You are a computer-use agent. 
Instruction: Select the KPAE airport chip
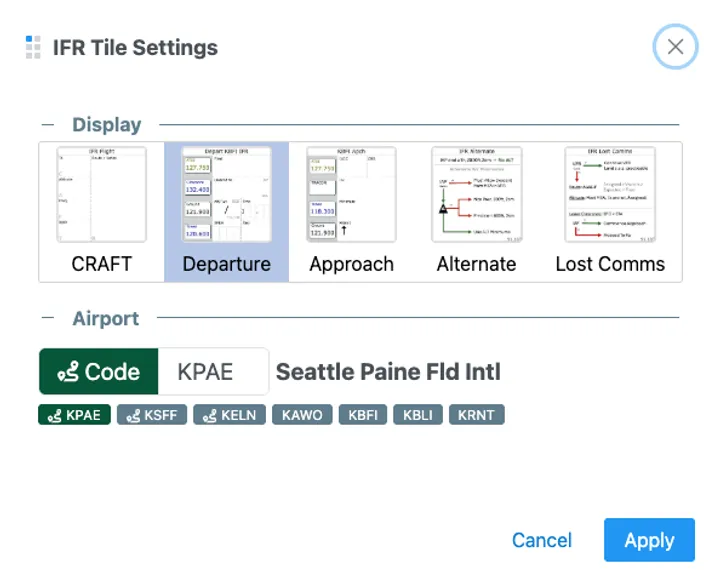75,414
